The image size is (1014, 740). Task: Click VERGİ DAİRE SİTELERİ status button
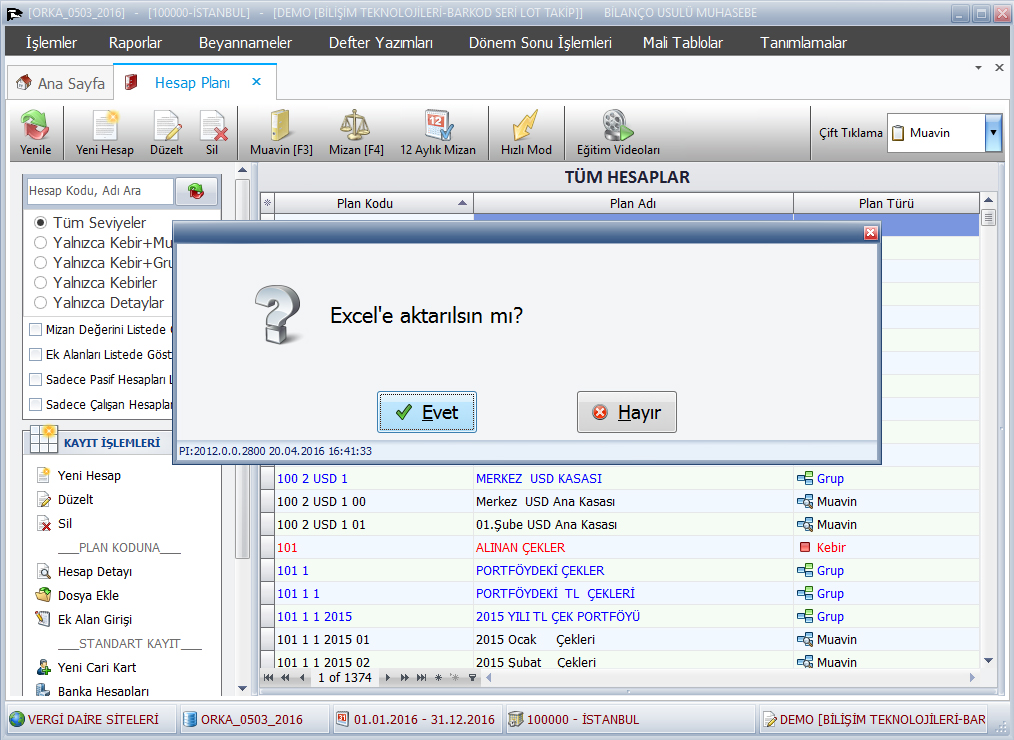(91, 719)
